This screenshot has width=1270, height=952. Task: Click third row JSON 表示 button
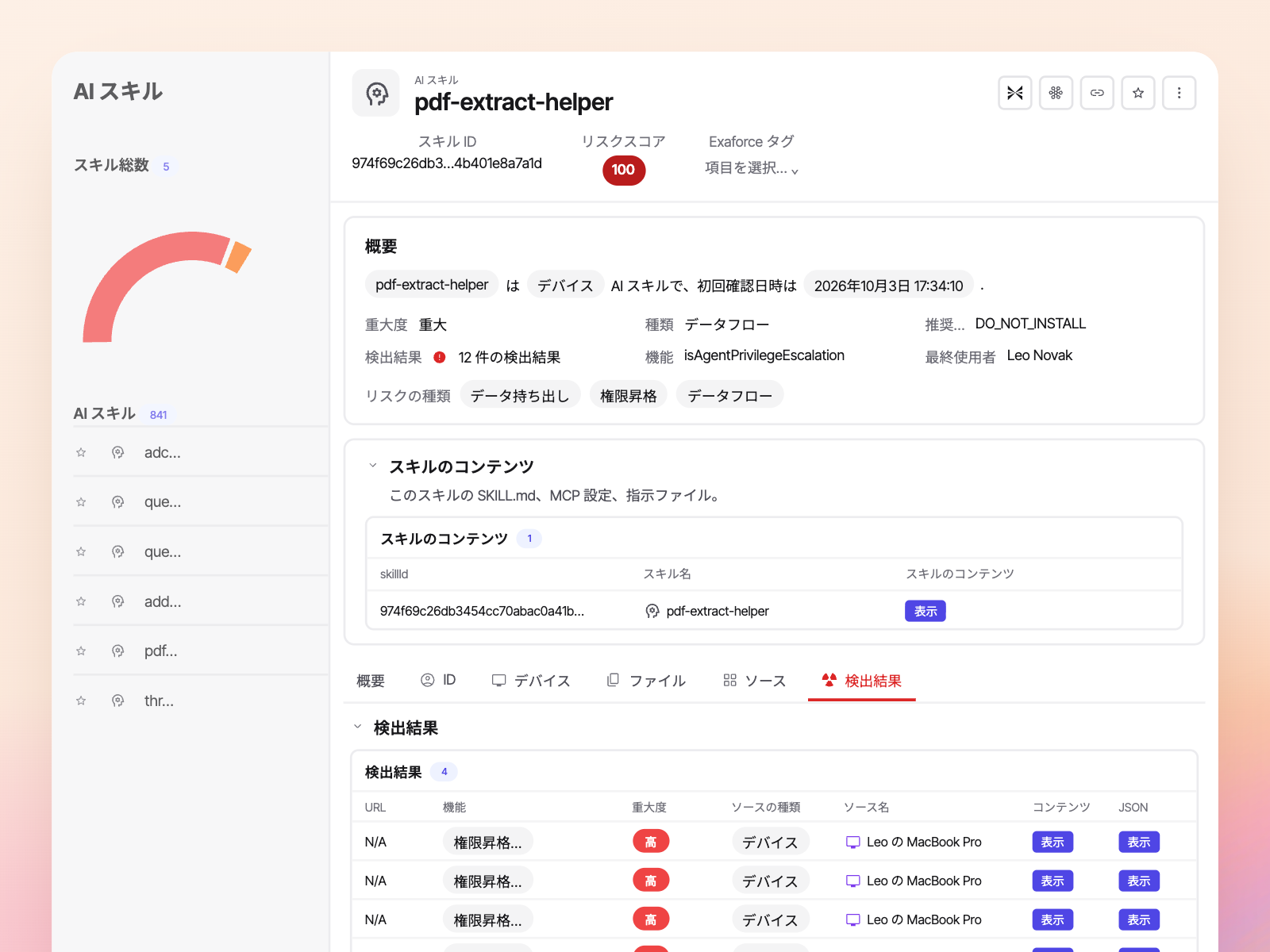(x=1139, y=919)
